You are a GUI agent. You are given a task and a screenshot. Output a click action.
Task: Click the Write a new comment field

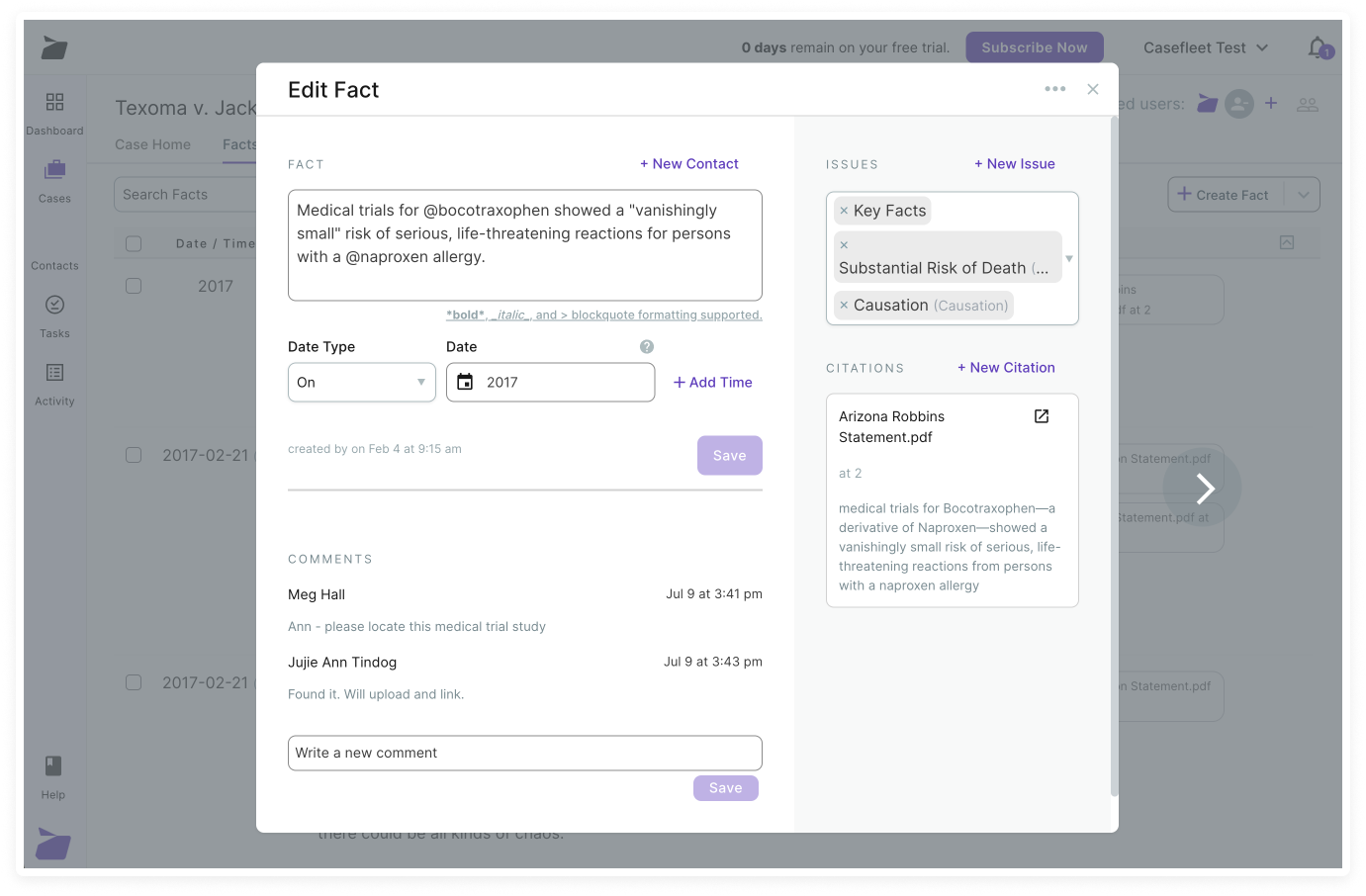pos(524,753)
